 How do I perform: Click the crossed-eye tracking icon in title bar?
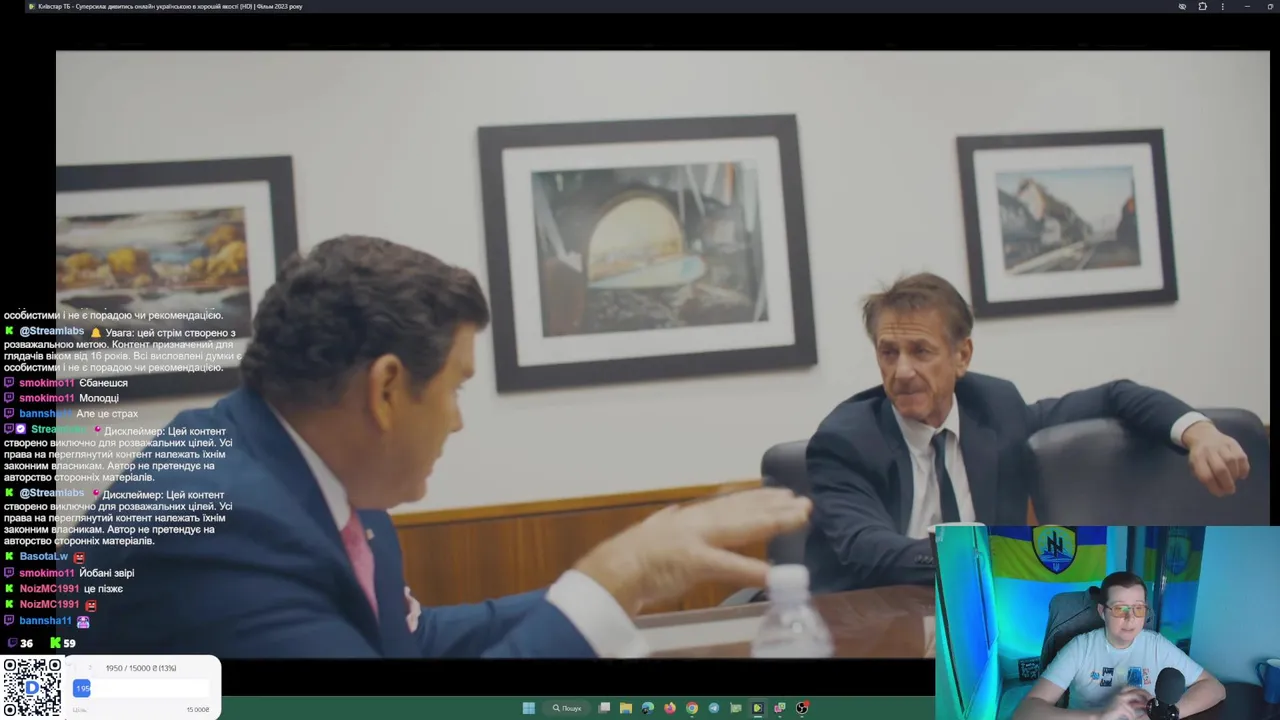click(1182, 6)
